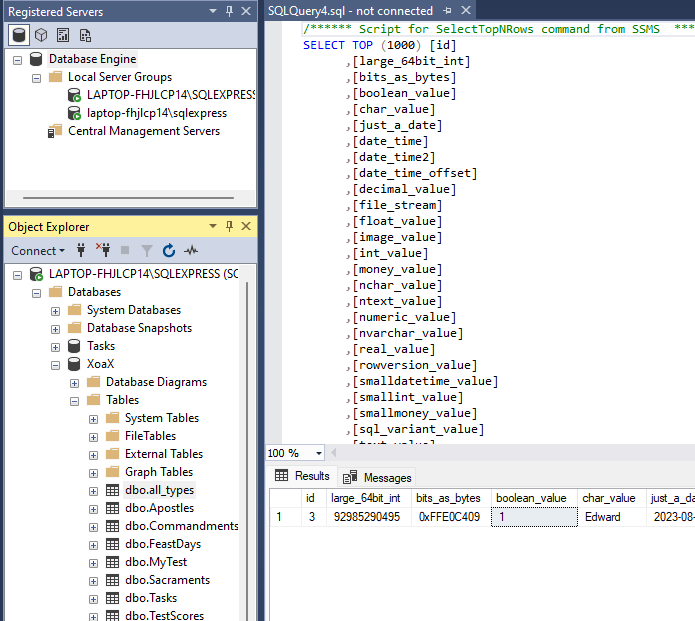Image resolution: width=695 pixels, height=621 pixels.
Task: Select the Graph Tables folder
Action: tap(159, 472)
